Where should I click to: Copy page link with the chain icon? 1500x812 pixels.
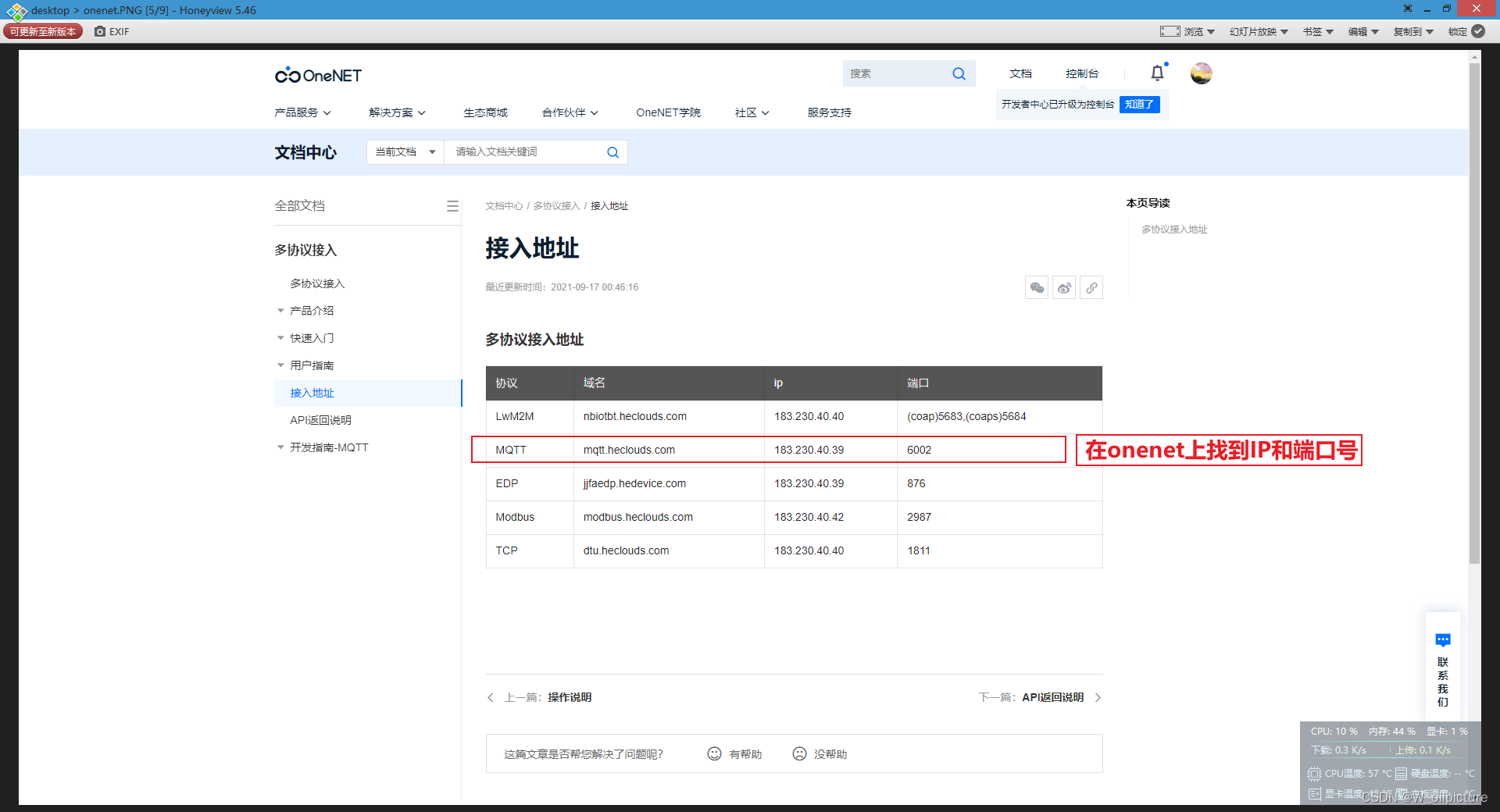(1091, 287)
